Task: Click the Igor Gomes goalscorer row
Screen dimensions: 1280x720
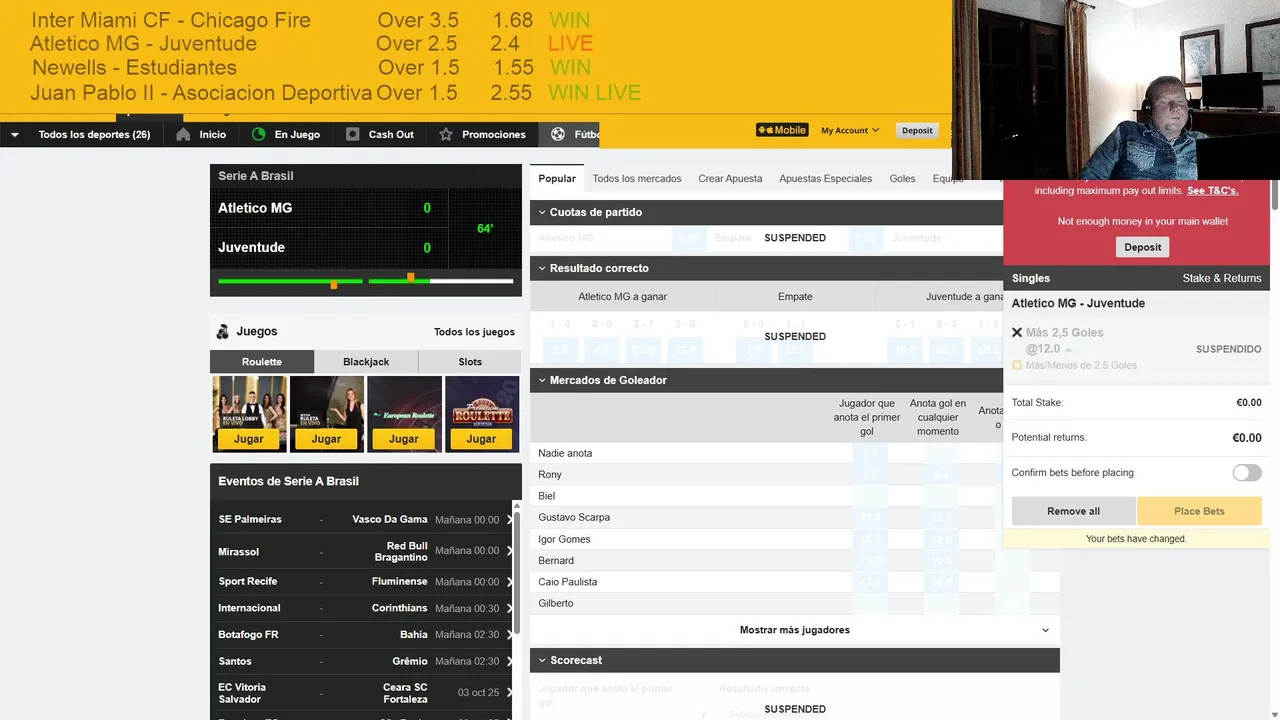Action: pyautogui.click(x=794, y=539)
